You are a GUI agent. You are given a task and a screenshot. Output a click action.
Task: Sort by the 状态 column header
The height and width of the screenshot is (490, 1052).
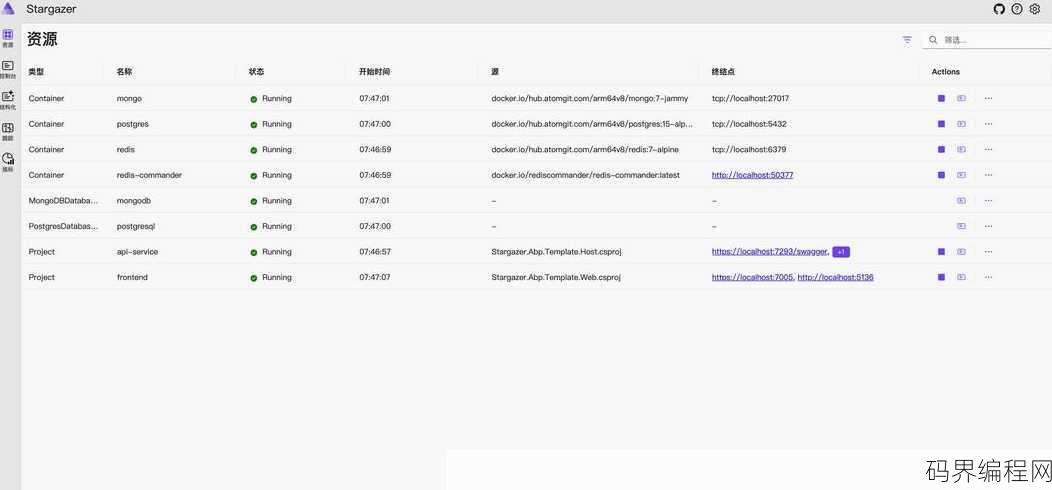[256, 72]
